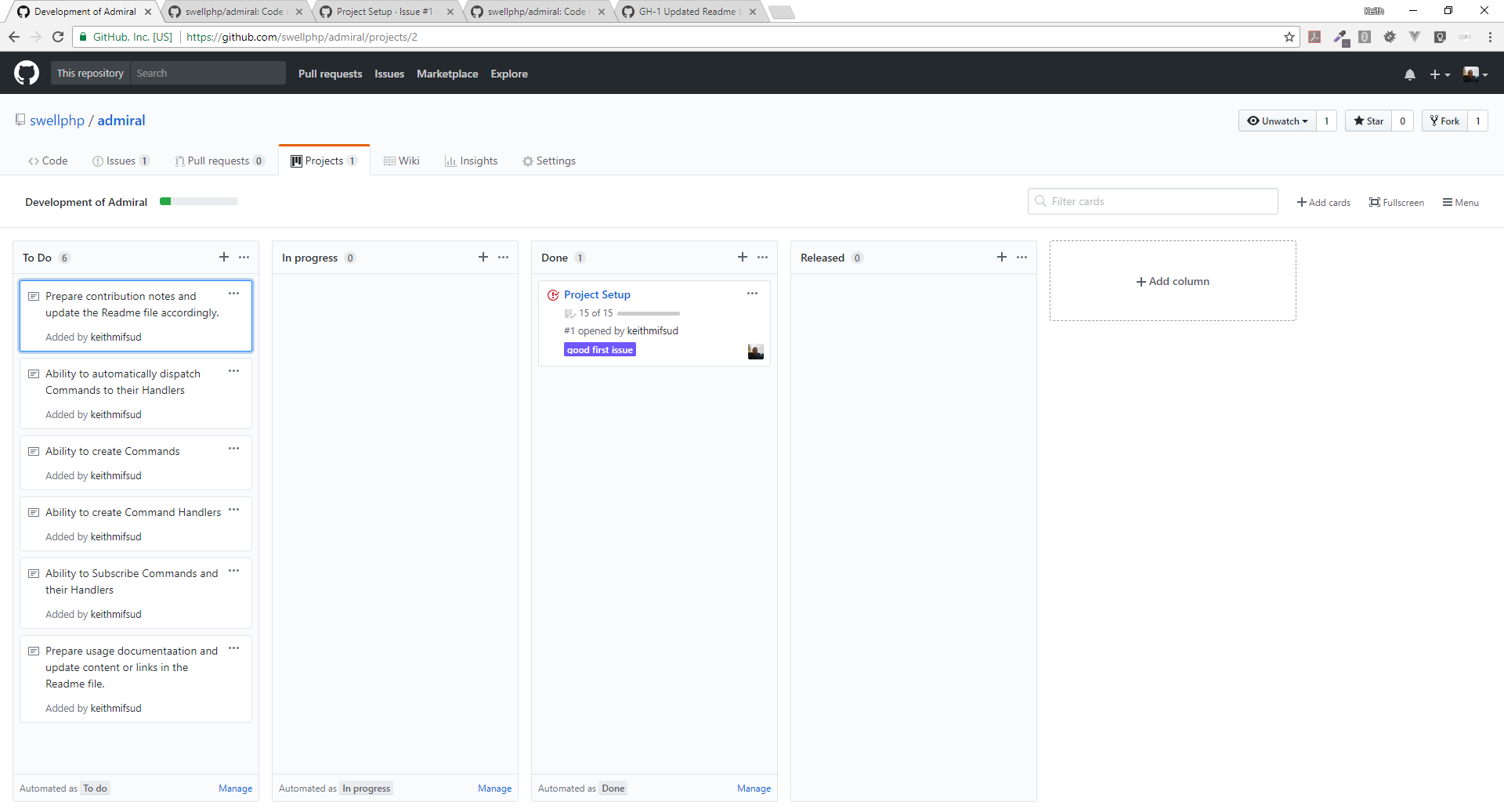Open Chrome menu three dots

[x=1490, y=37]
